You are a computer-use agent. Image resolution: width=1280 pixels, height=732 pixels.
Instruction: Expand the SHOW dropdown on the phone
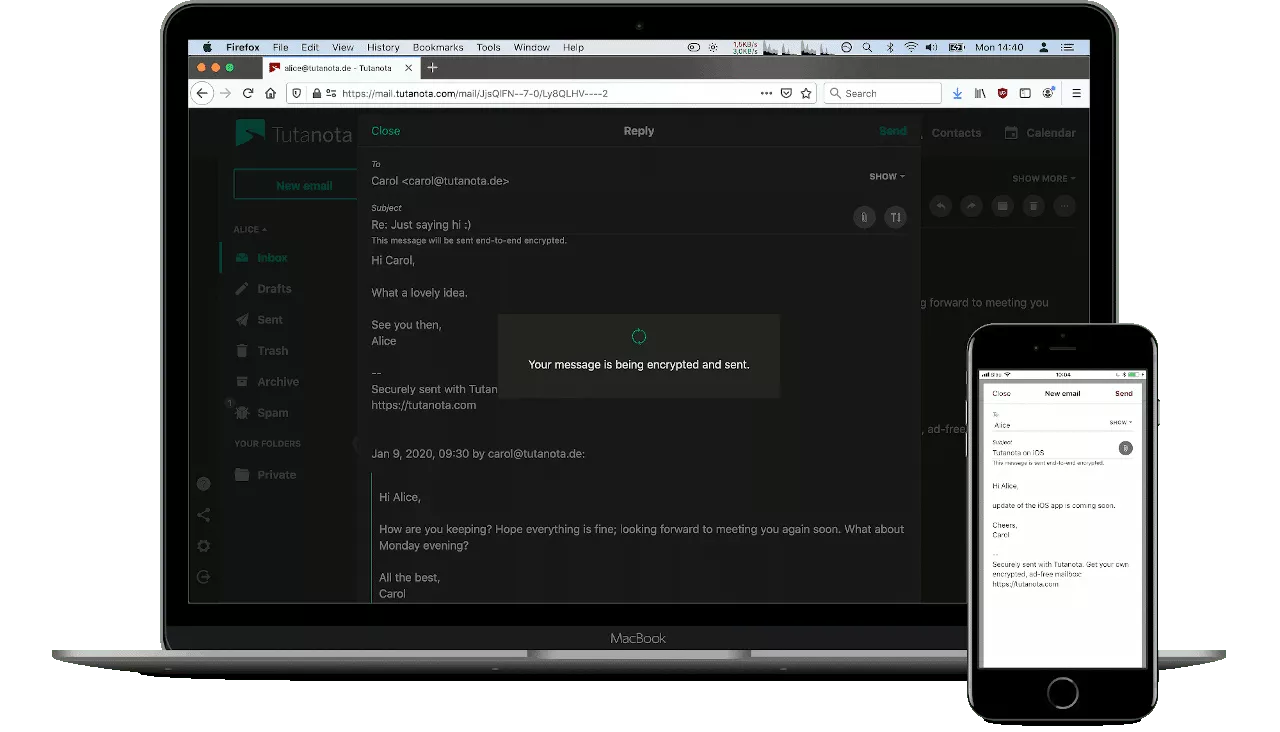(x=1121, y=423)
